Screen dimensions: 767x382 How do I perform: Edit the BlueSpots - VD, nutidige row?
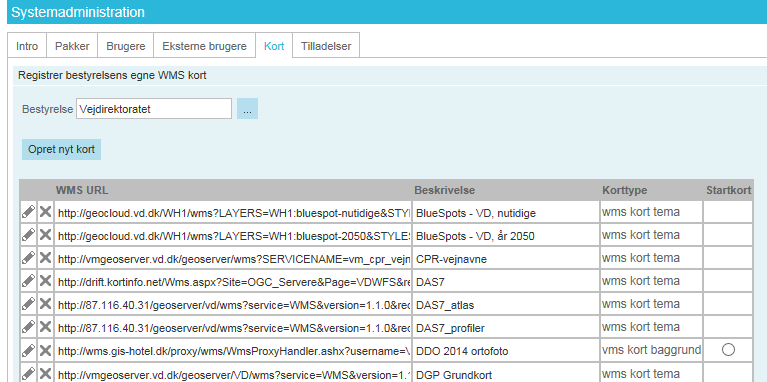click(28, 212)
